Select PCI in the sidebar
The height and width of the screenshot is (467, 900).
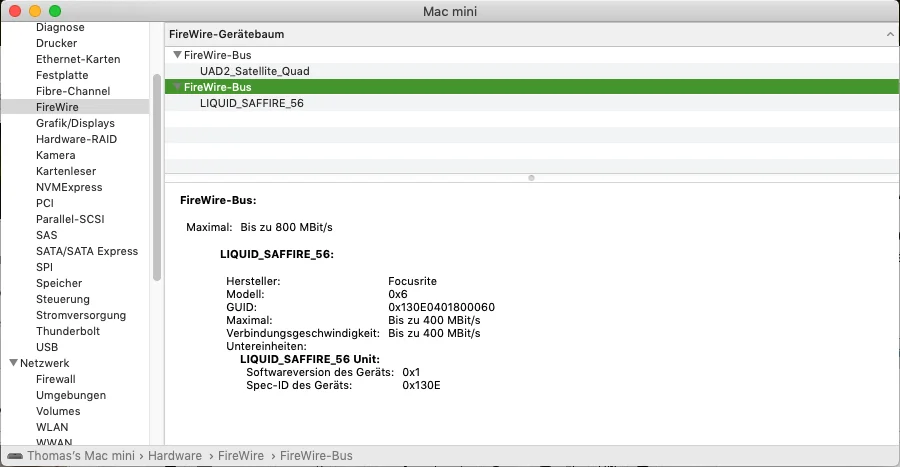pyautogui.click(x=45, y=203)
